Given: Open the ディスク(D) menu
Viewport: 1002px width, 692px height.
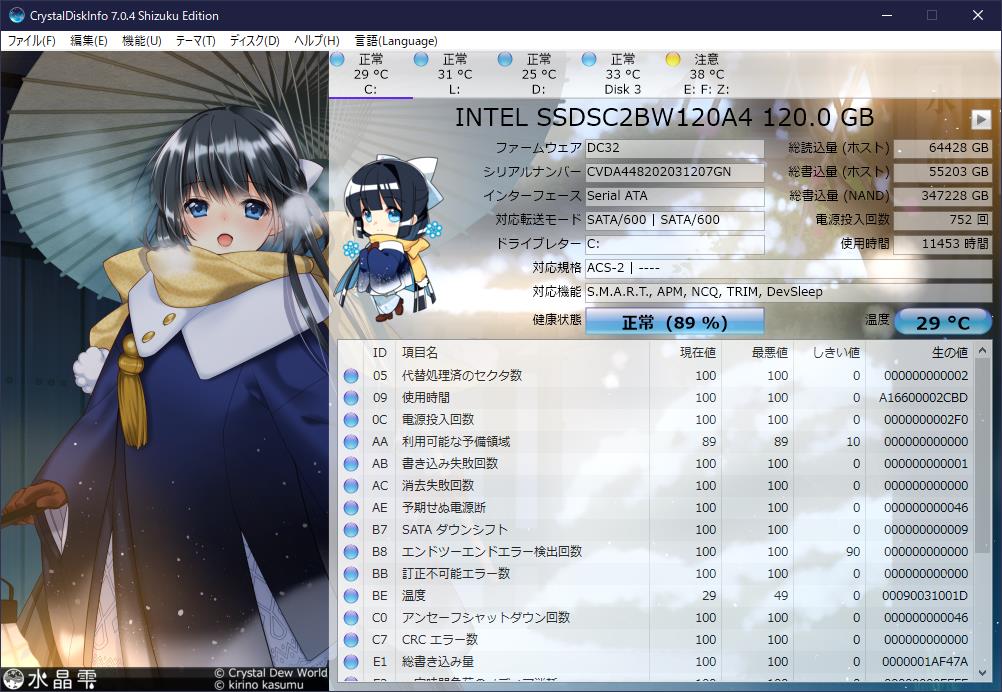Looking at the screenshot, I should pos(254,41).
